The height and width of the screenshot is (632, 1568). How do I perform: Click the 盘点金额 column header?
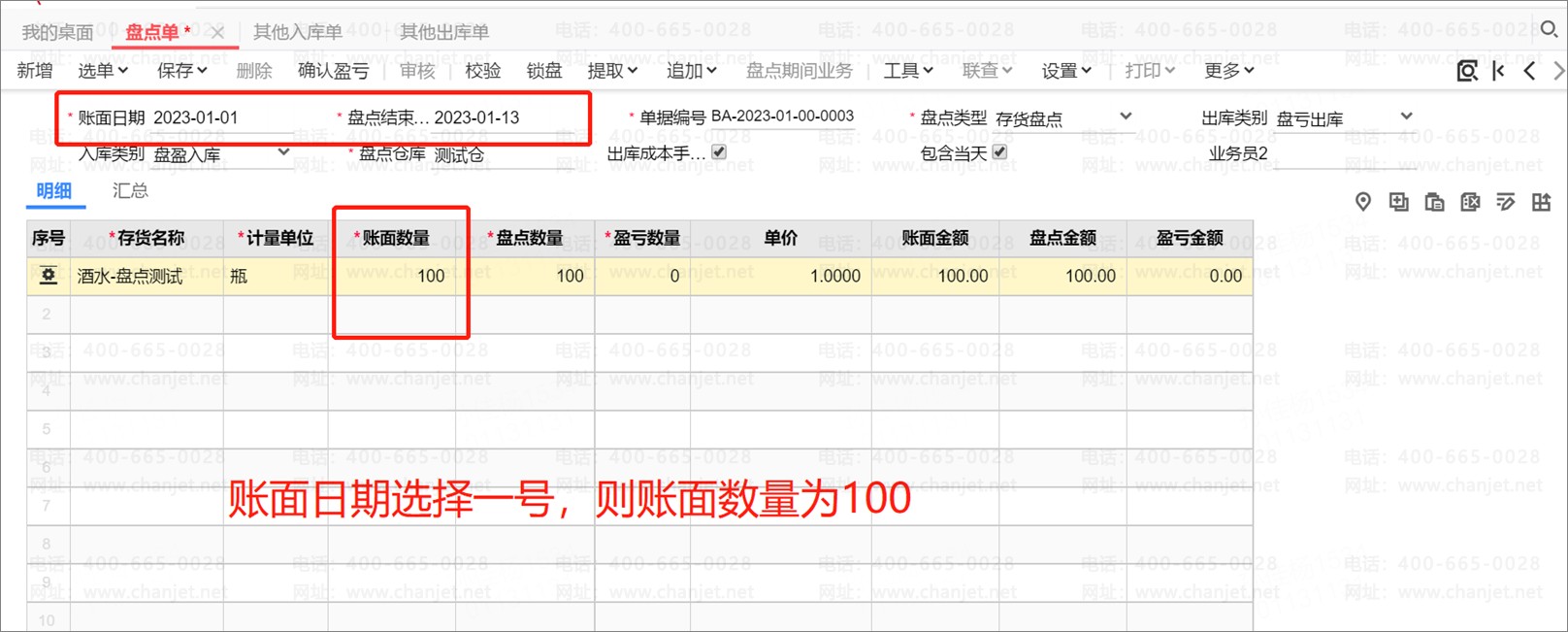click(1062, 238)
